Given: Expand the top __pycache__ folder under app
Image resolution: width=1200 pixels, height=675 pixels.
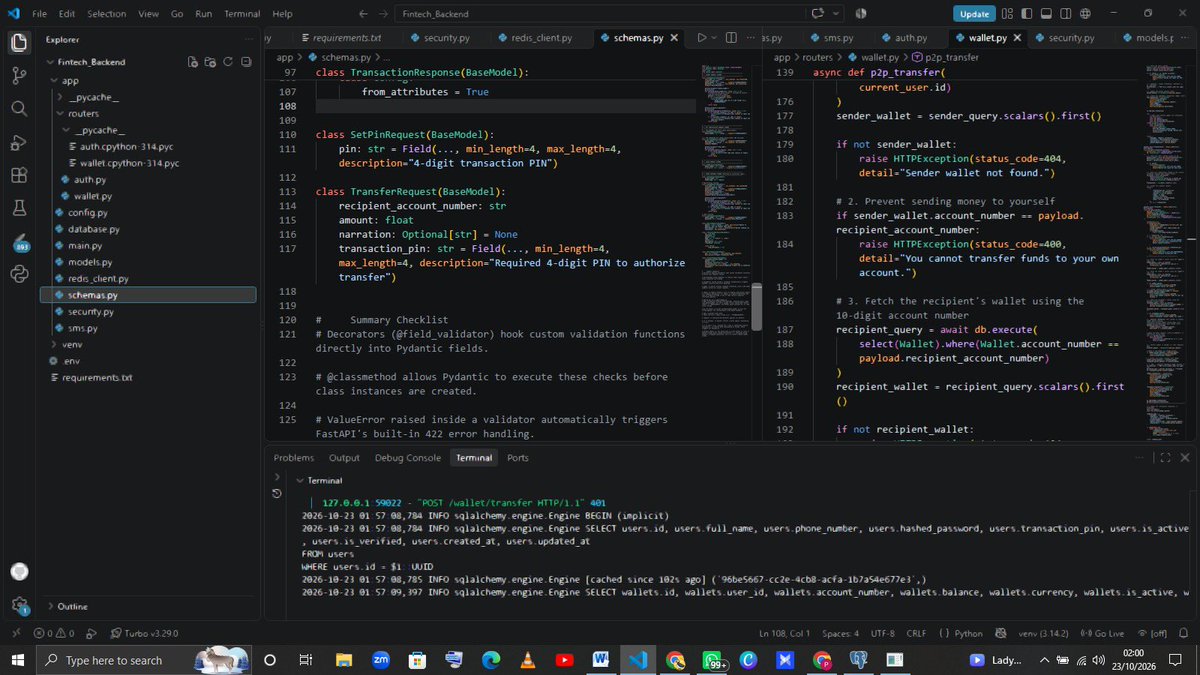Looking at the screenshot, I should pyautogui.click(x=62, y=97).
